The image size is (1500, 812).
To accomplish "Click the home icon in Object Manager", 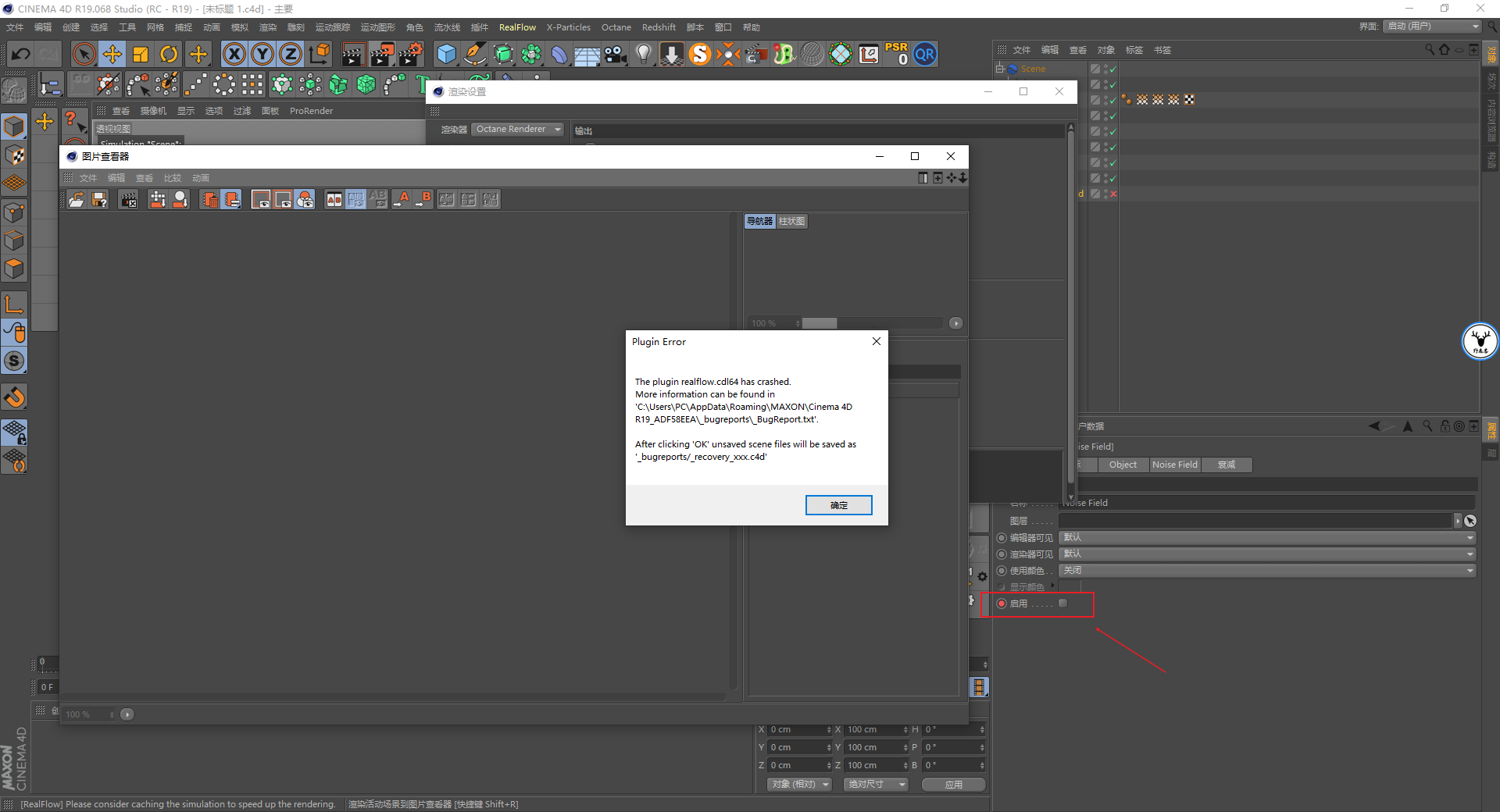I will click(x=1445, y=50).
